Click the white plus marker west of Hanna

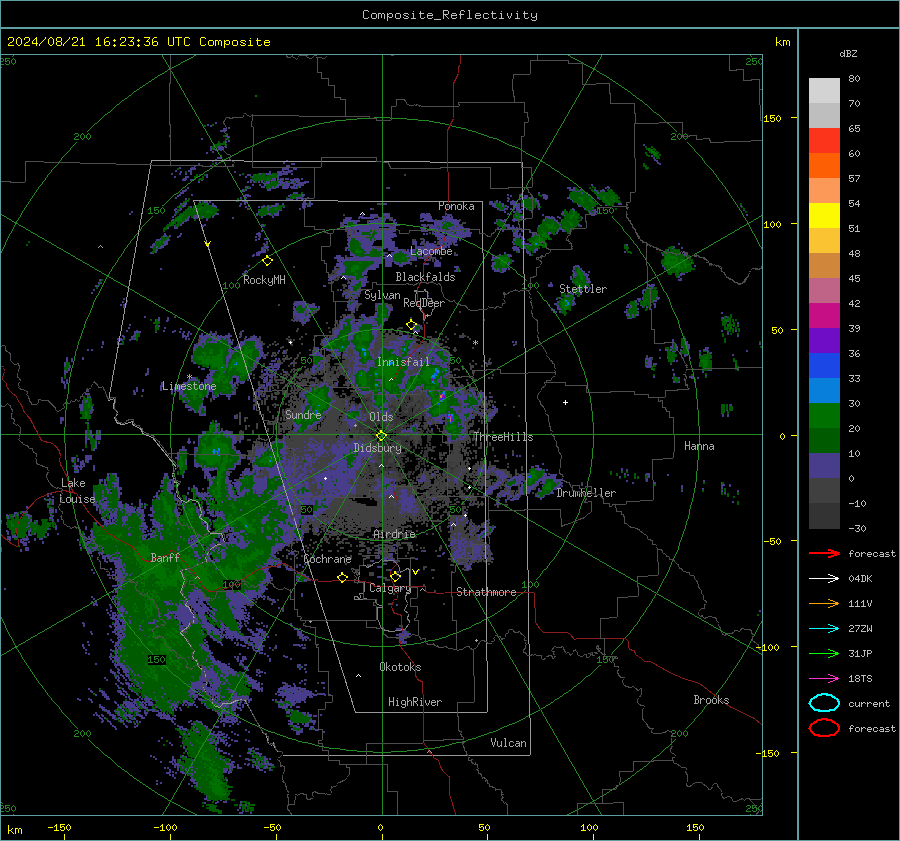pyautogui.click(x=565, y=402)
